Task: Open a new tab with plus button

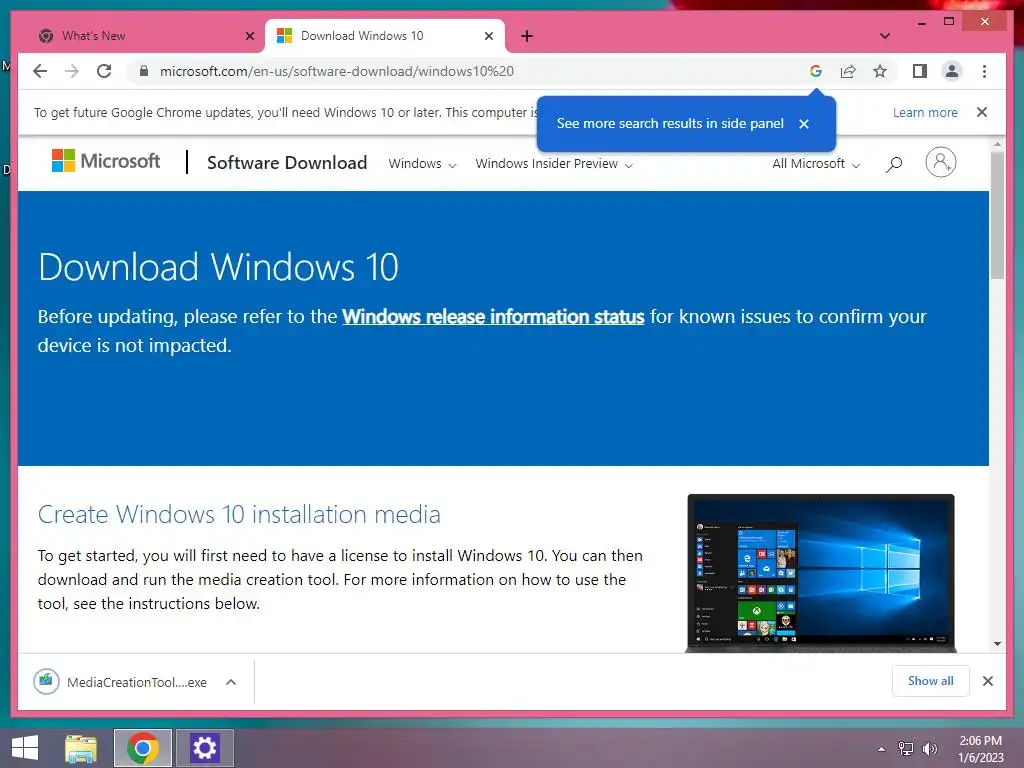Action: [x=527, y=36]
